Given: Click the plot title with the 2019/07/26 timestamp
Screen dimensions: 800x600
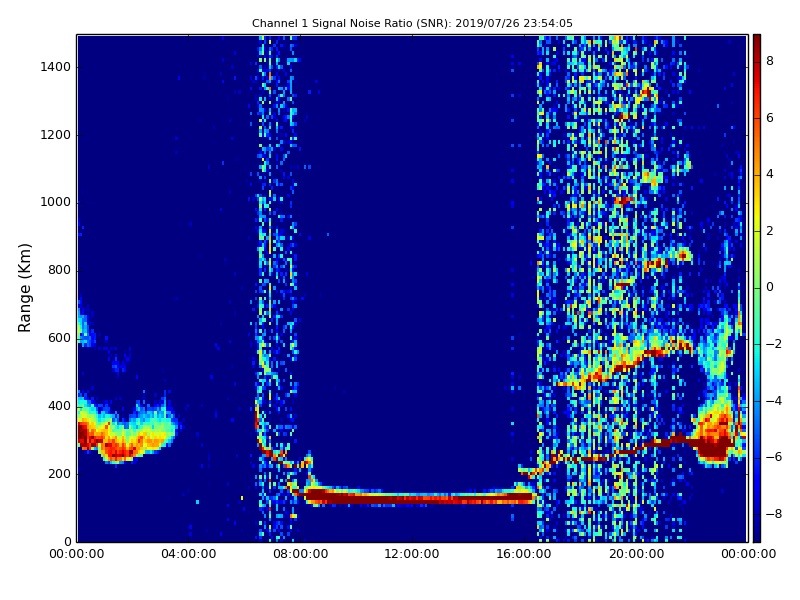Looking at the screenshot, I should click(412, 23).
